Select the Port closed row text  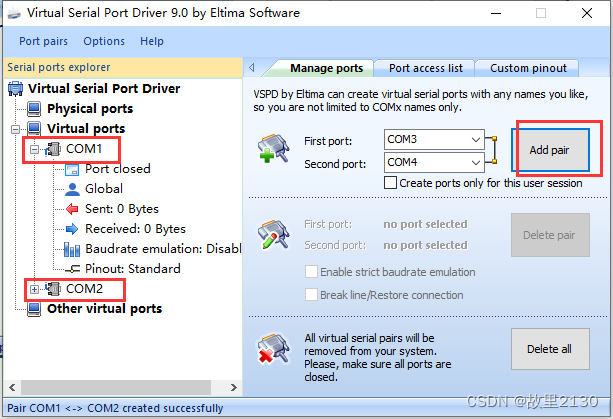118,169
